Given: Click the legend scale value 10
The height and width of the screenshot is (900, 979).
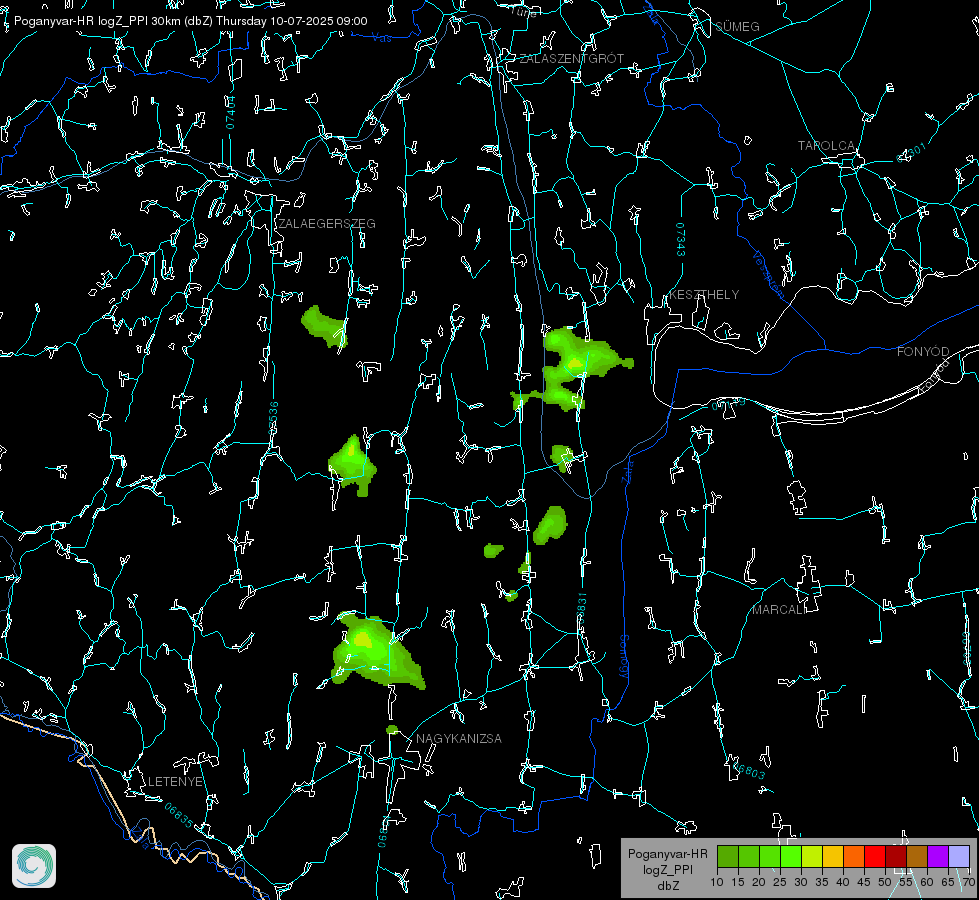Looking at the screenshot, I should [x=717, y=882].
